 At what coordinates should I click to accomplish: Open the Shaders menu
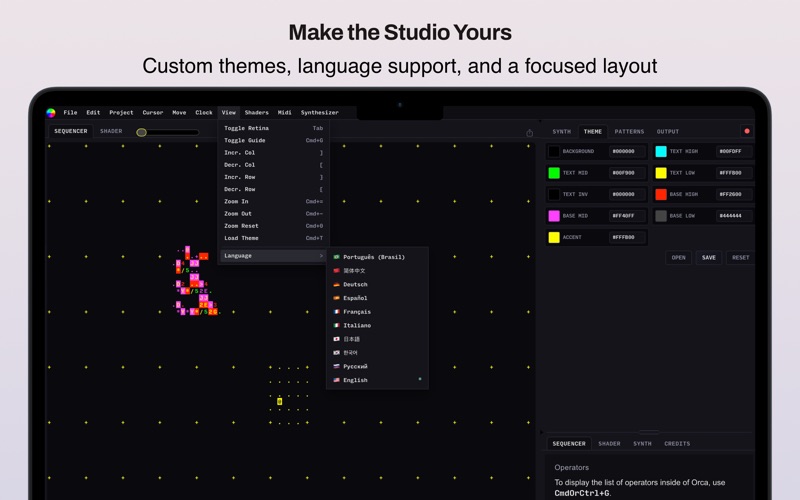point(257,113)
